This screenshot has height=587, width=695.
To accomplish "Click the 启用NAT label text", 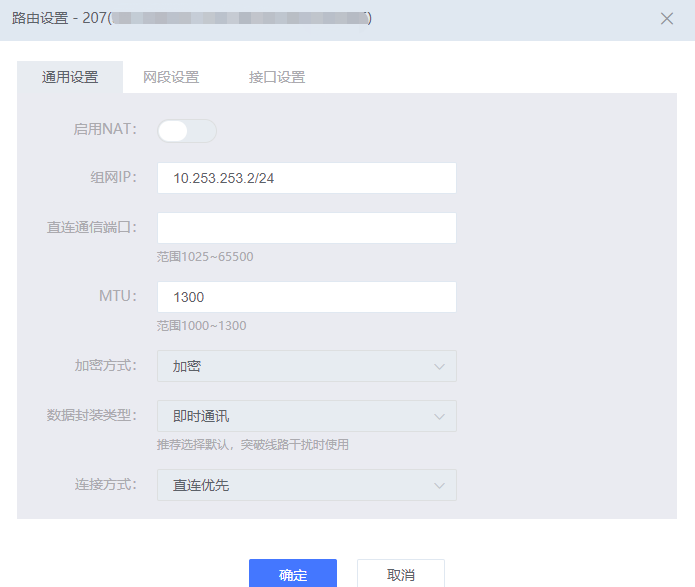I will (x=105, y=129).
